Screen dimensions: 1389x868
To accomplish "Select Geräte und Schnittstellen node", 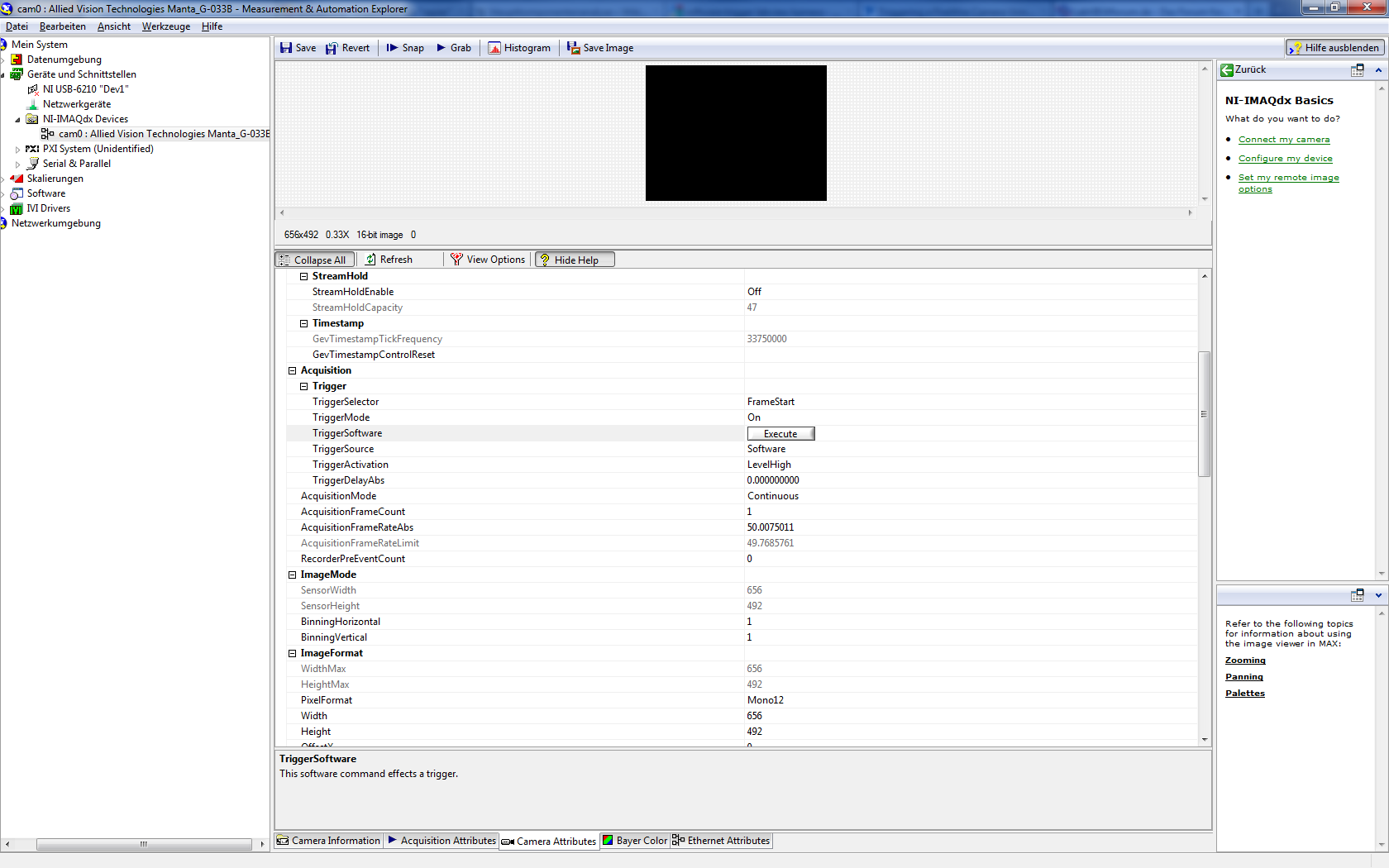I will tap(81, 74).
